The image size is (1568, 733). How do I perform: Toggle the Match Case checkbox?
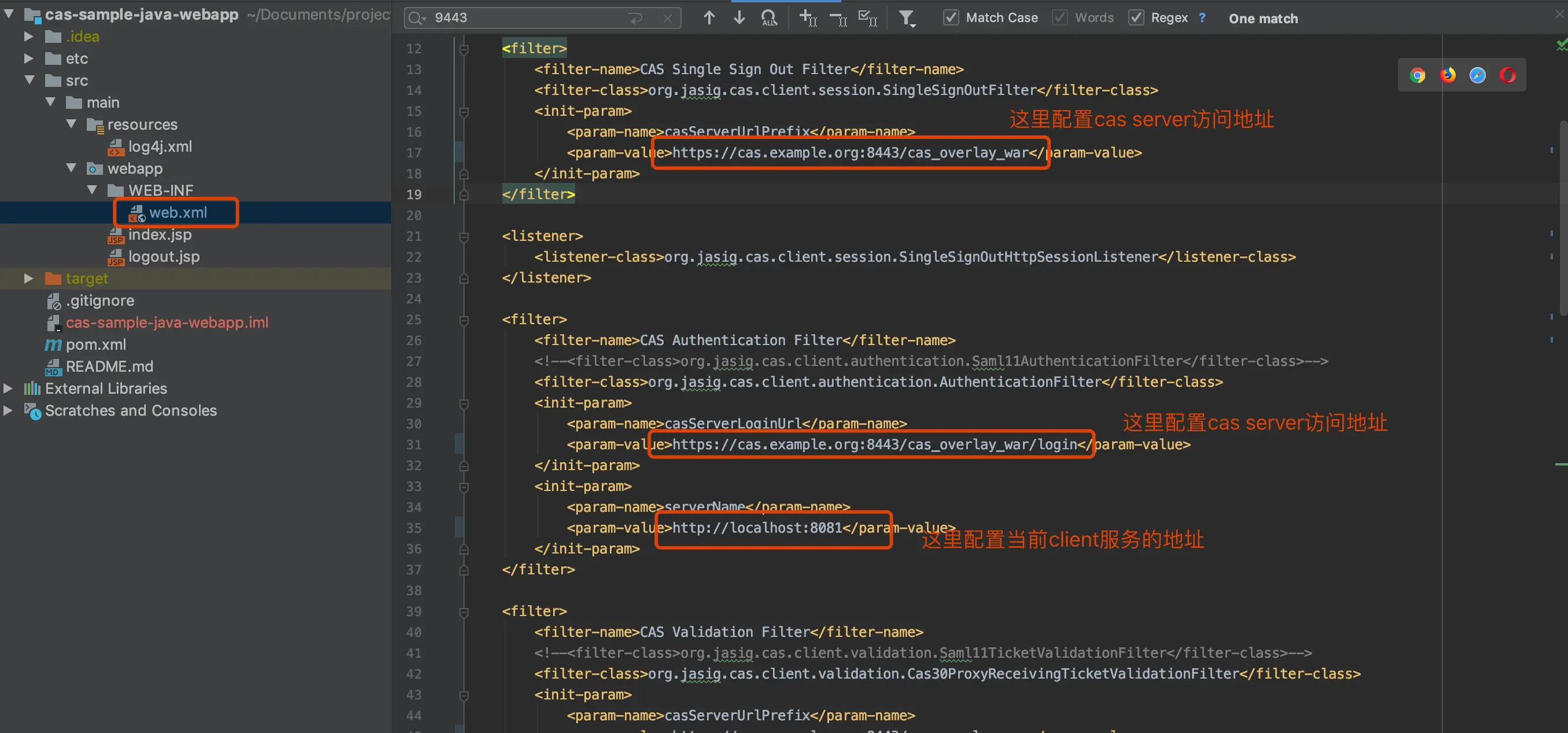951,18
